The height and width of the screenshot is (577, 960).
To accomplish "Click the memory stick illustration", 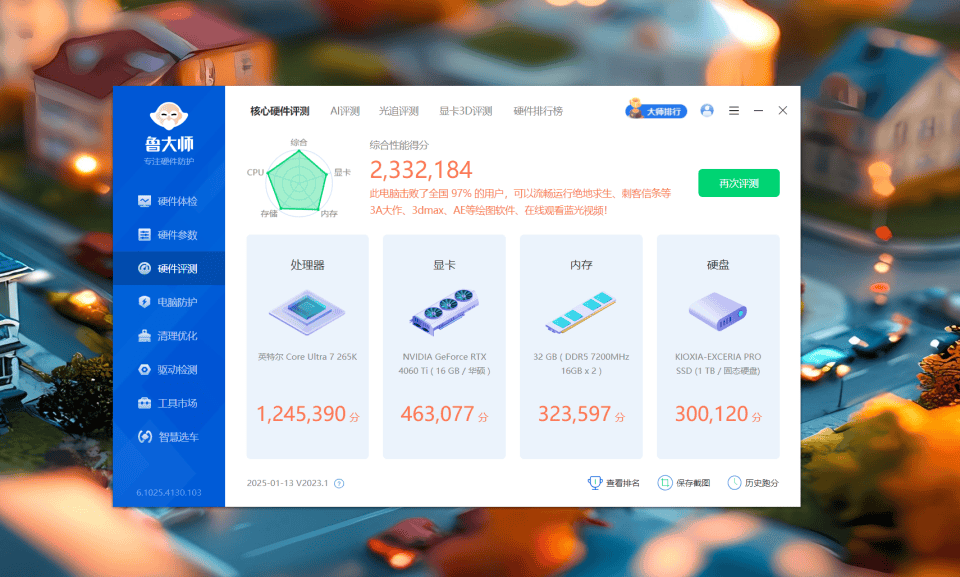I will coord(581,312).
